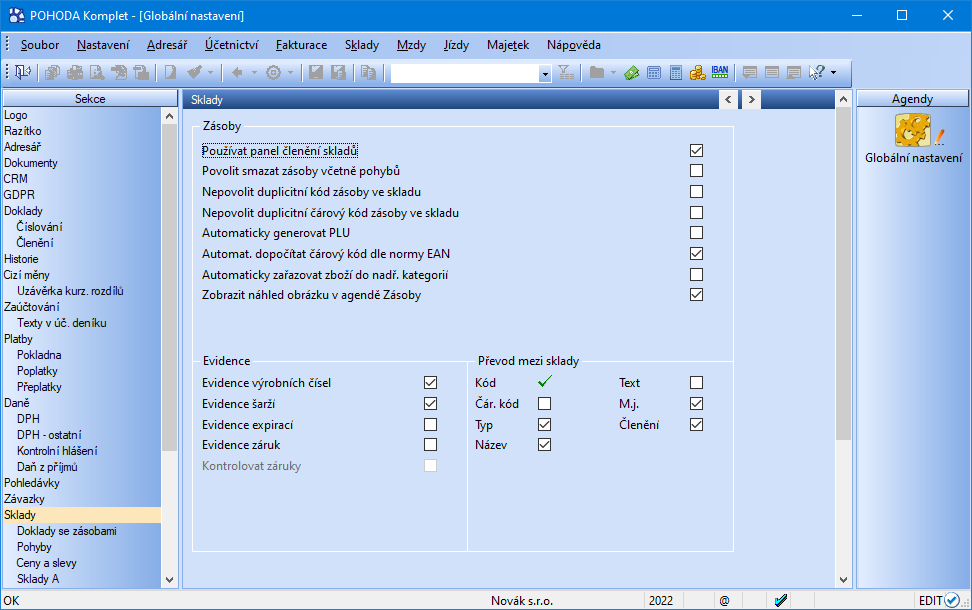Click the greyed folder toolbar icon

pyautogui.click(x=597, y=73)
